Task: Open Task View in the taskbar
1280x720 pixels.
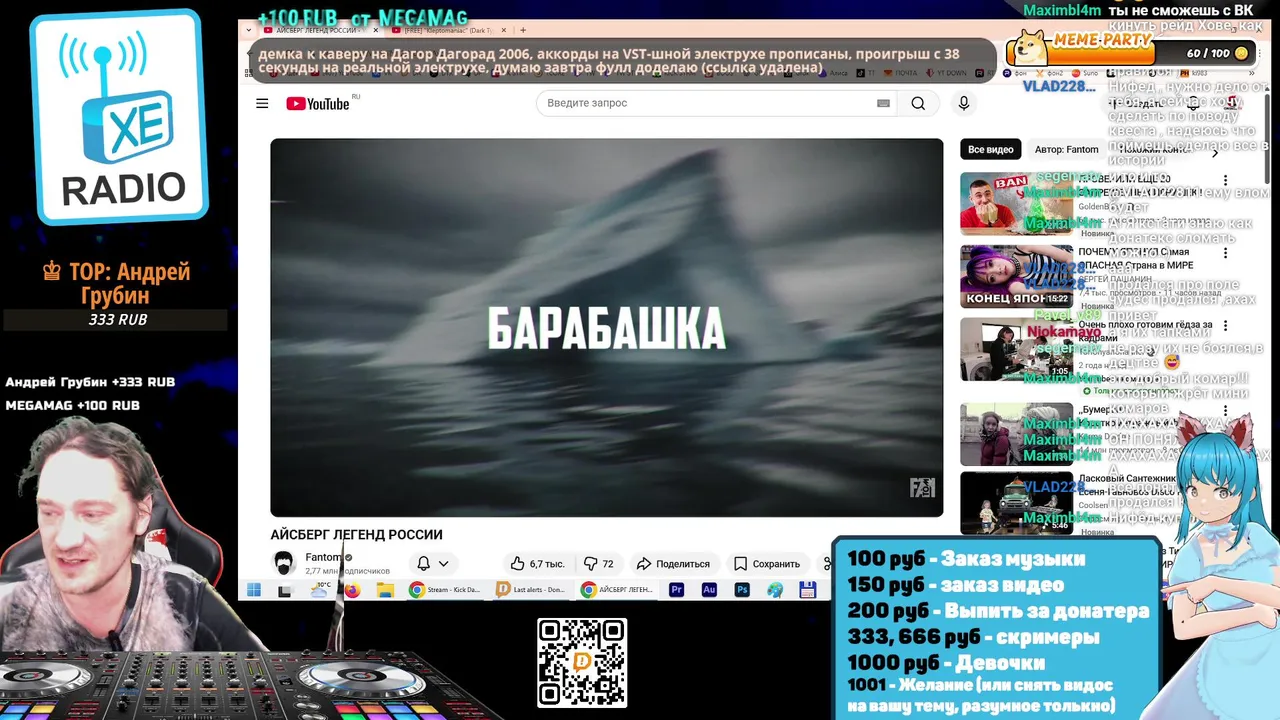Action: [285, 590]
